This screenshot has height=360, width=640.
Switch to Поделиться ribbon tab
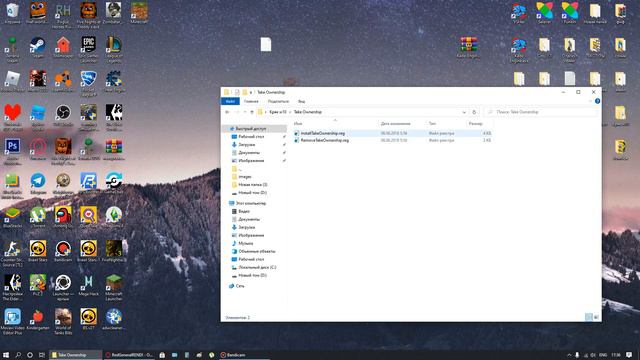point(278,101)
